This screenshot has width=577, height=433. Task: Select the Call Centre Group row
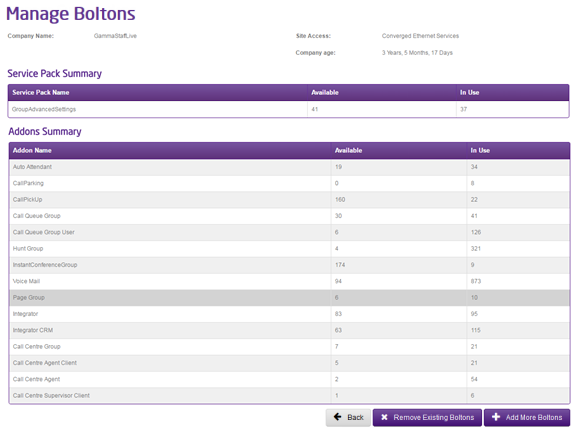point(290,347)
